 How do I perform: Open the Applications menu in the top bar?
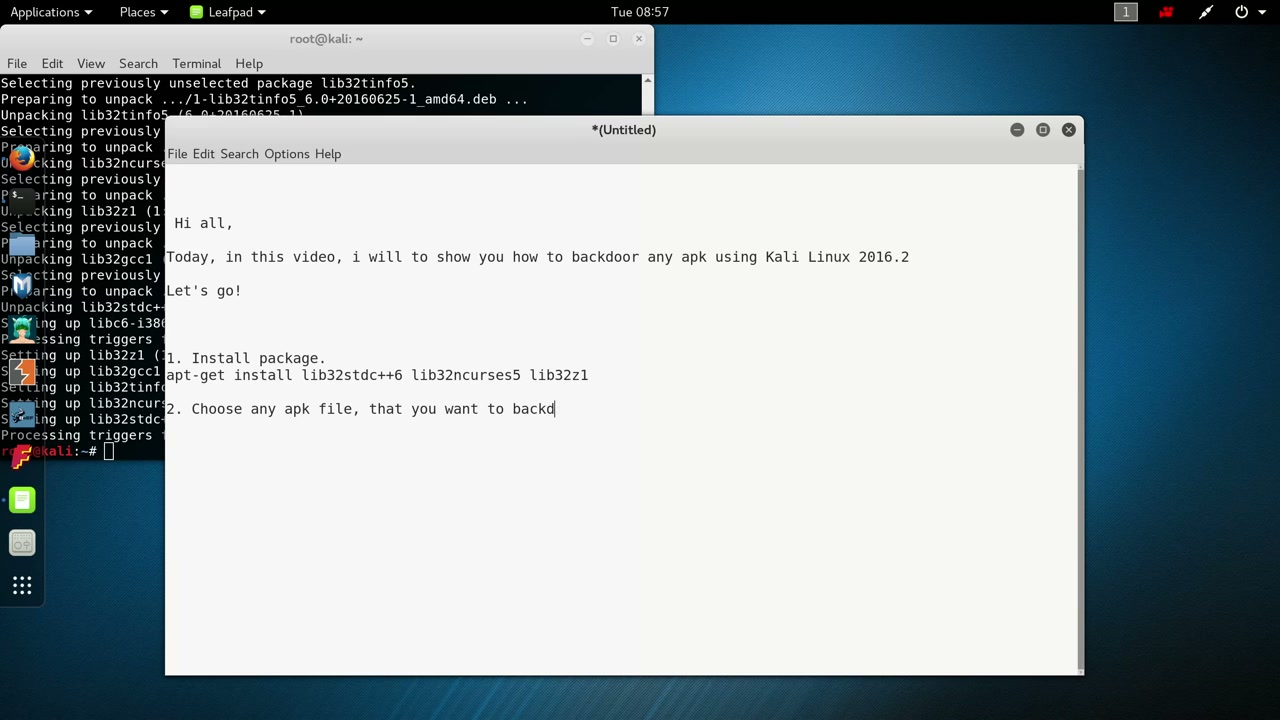coord(51,12)
